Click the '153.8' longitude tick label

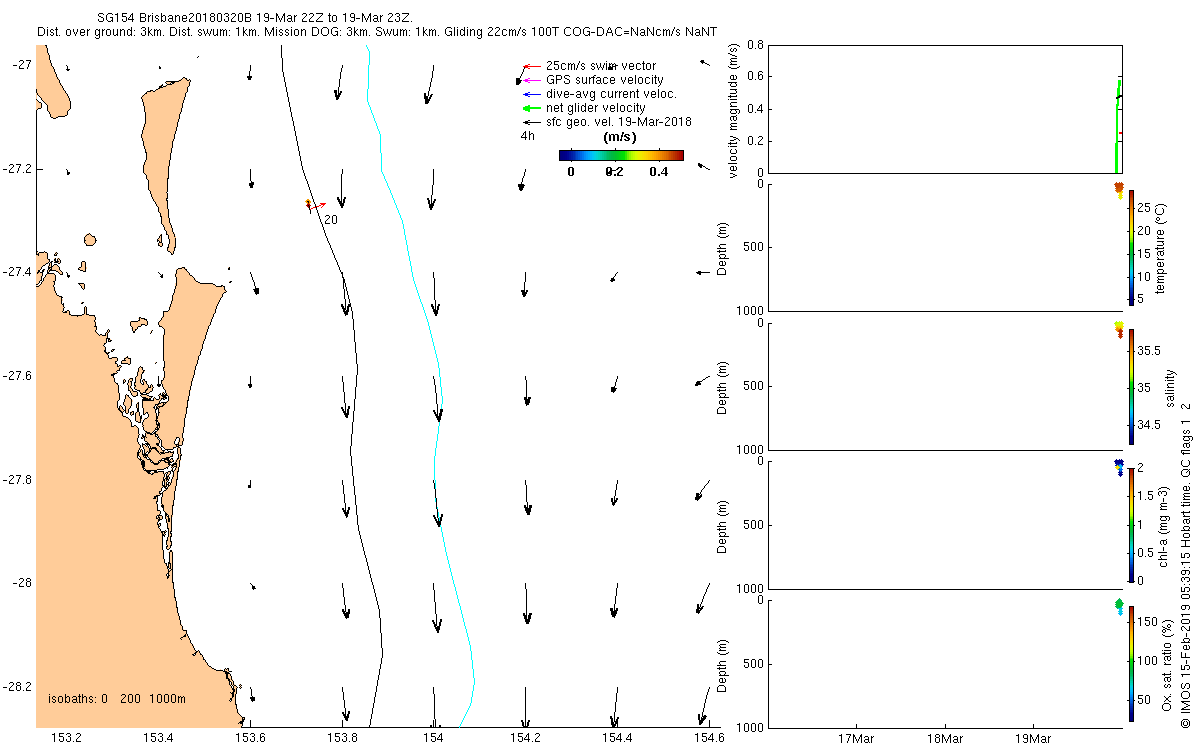point(342,738)
